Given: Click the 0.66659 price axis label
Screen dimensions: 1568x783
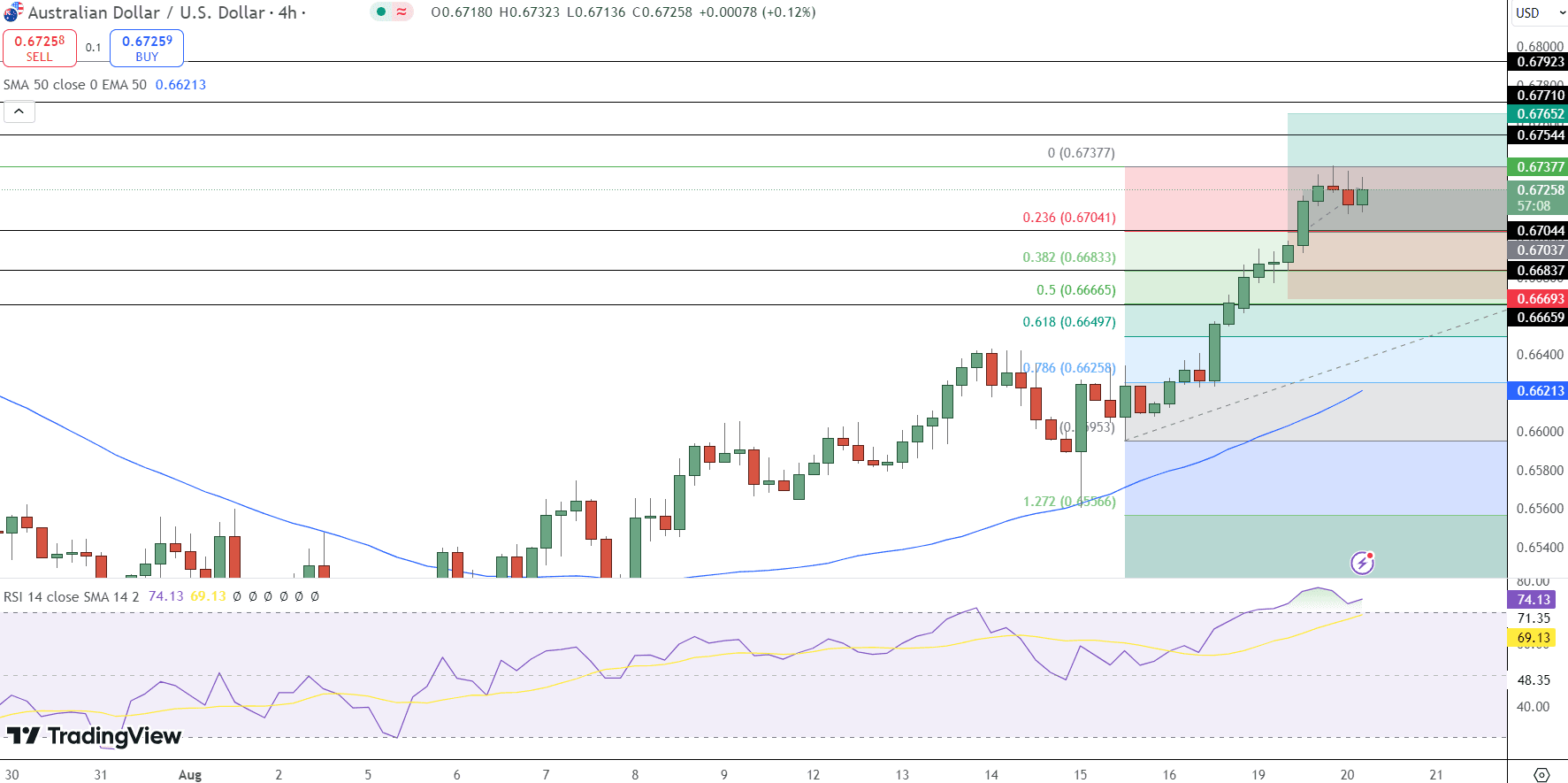Looking at the screenshot, I should (1538, 318).
